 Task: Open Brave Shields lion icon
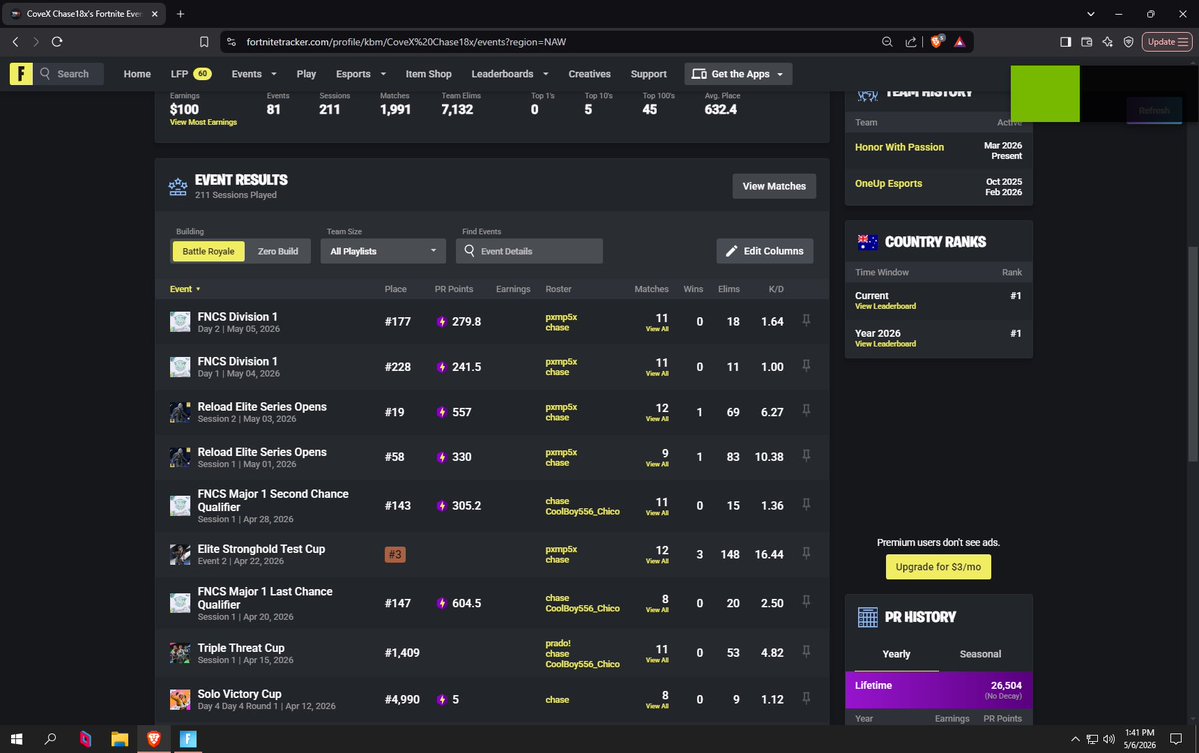pos(937,41)
